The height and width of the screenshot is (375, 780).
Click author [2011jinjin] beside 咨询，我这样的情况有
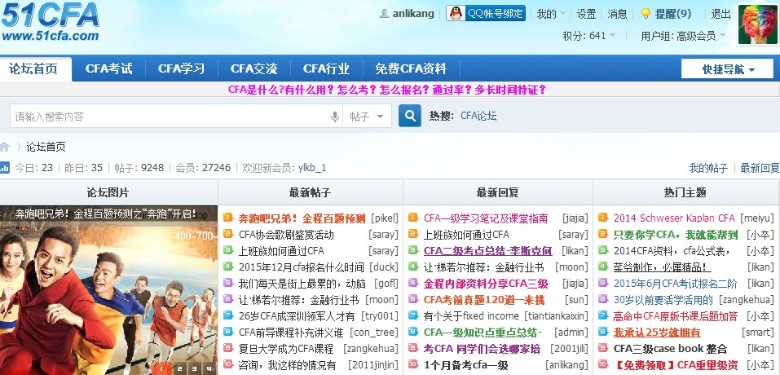(x=374, y=365)
